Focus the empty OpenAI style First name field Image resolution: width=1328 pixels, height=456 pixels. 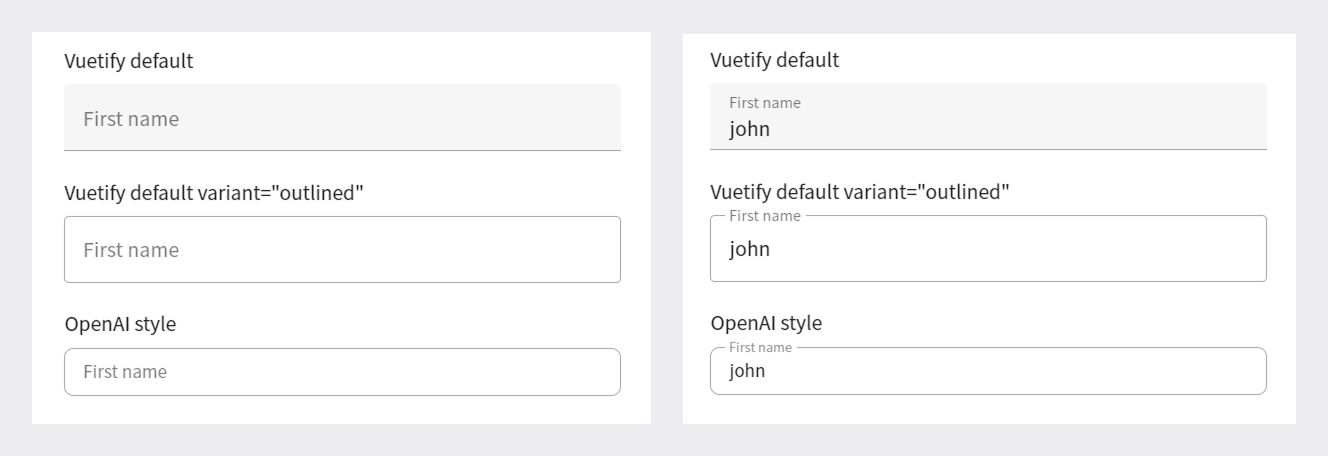click(x=342, y=372)
